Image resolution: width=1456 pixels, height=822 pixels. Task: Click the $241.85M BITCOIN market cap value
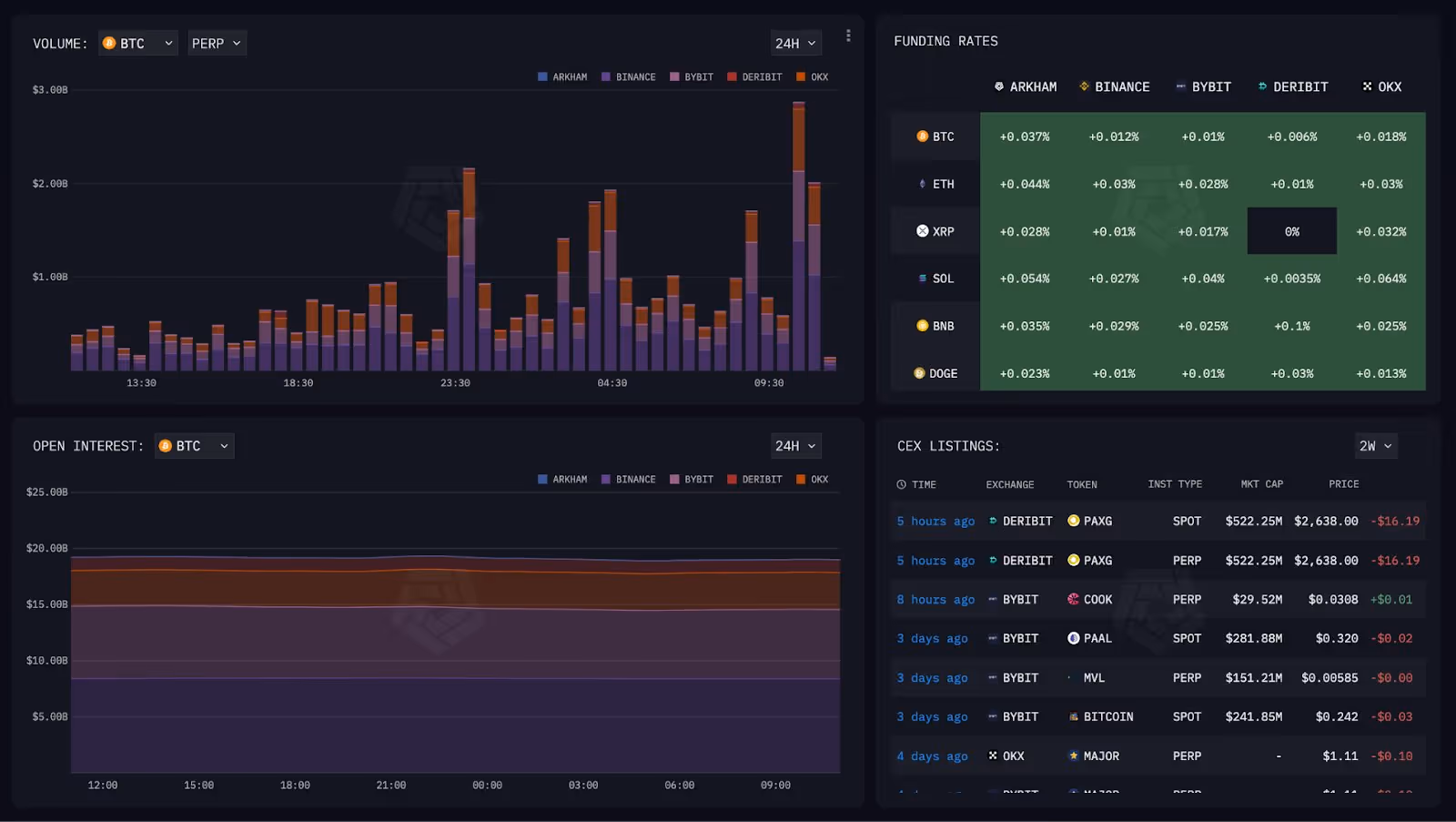tap(1254, 716)
